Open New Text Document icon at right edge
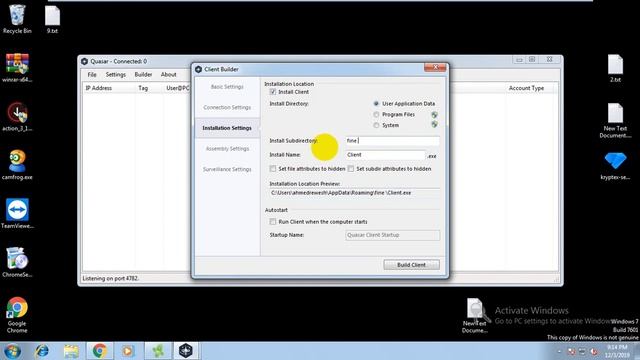Image resolution: width=640 pixels, height=360 pixels. point(616,121)
